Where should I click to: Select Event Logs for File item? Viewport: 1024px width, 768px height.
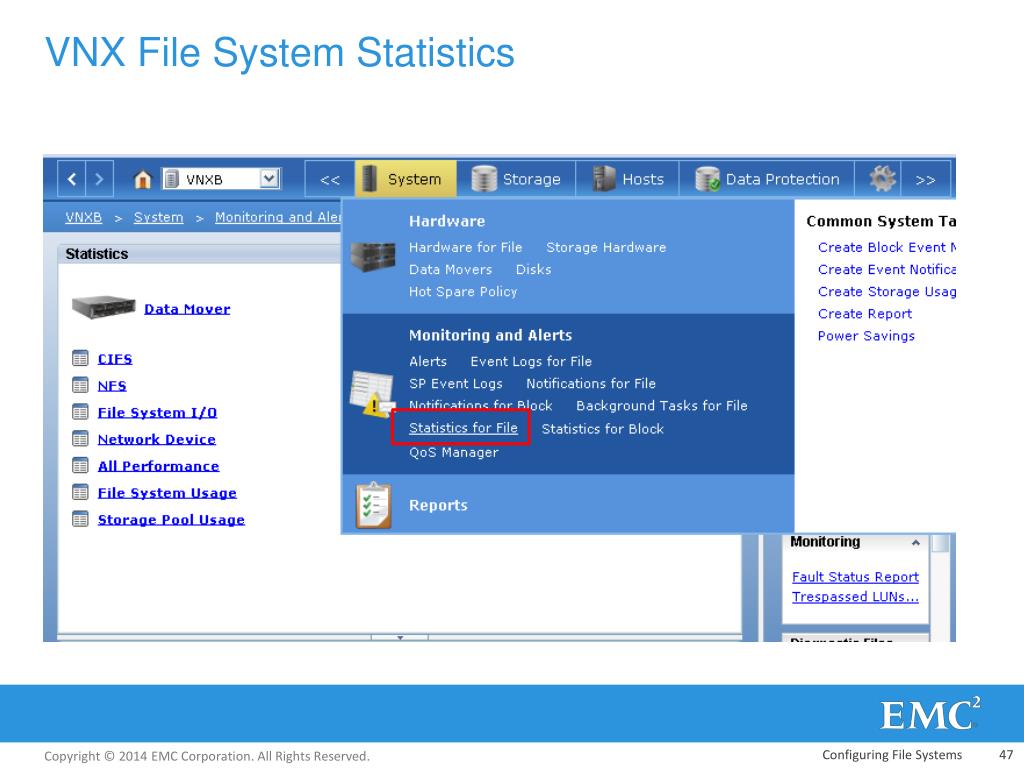click(x=531, y=362)
